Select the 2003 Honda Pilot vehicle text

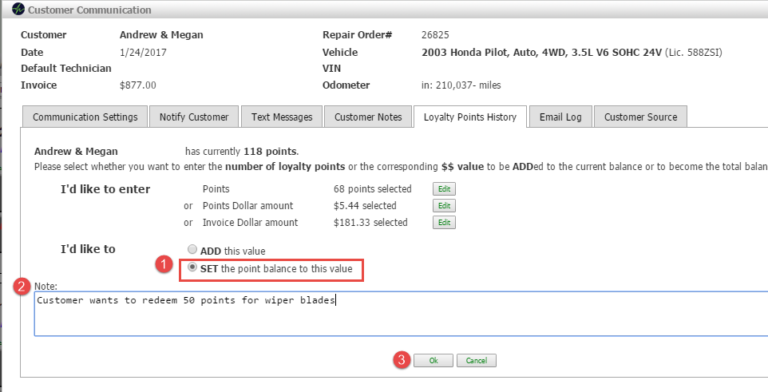pos(541,52)
